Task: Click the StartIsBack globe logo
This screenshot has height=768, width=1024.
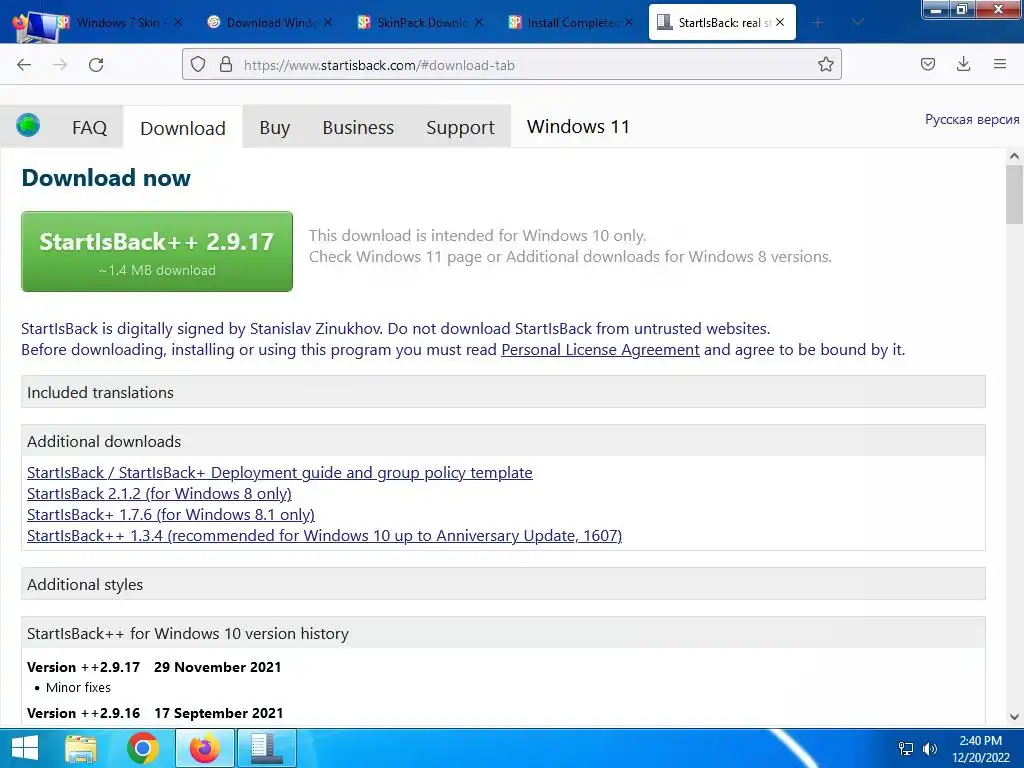Action: pos(28,125)
